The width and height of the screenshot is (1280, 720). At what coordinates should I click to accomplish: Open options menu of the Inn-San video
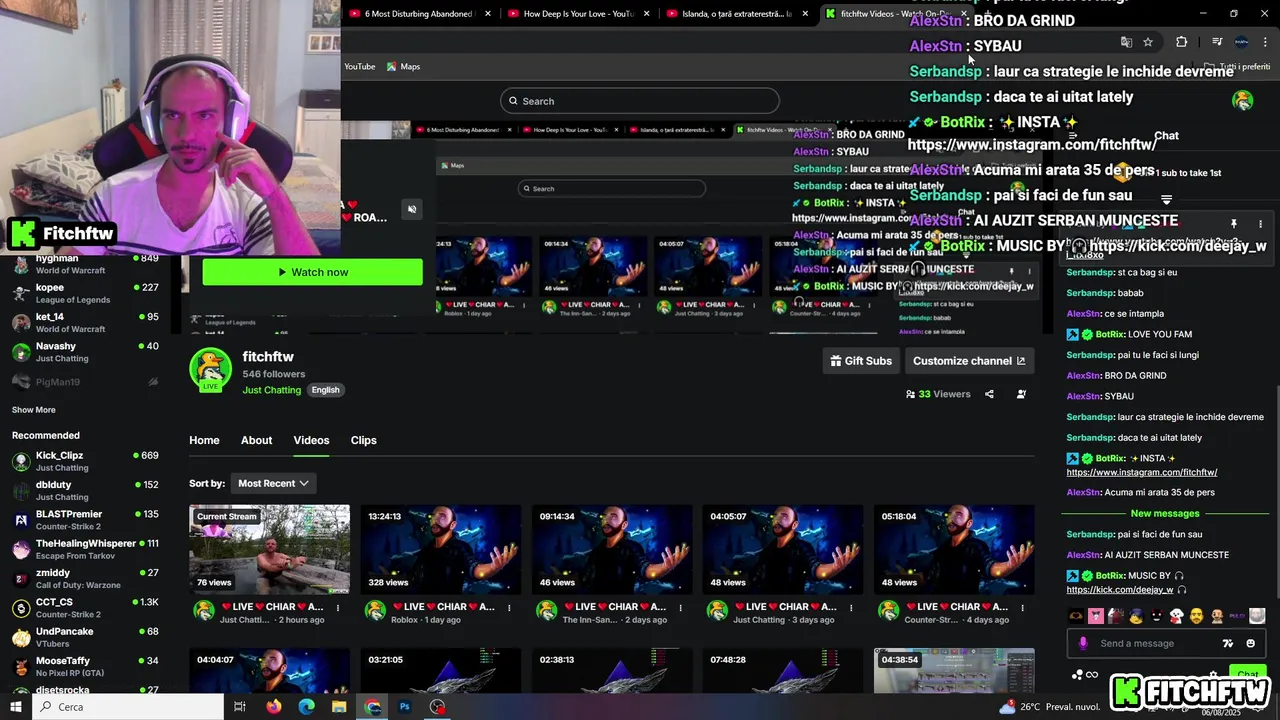click(x=680, y=607)
